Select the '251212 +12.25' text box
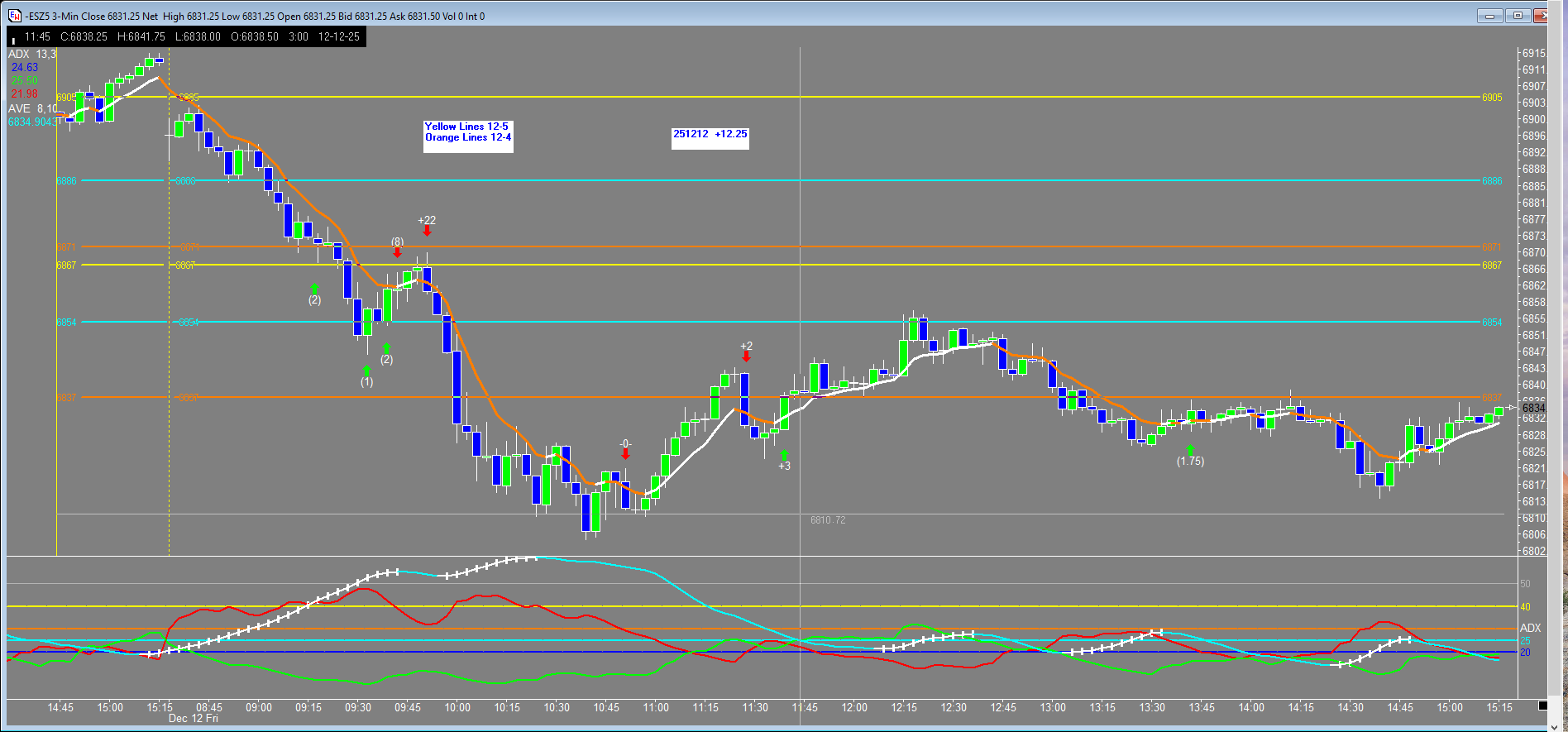Image resolution: width=1568 pixels, height=732 pixels. [x=710, y=134]
